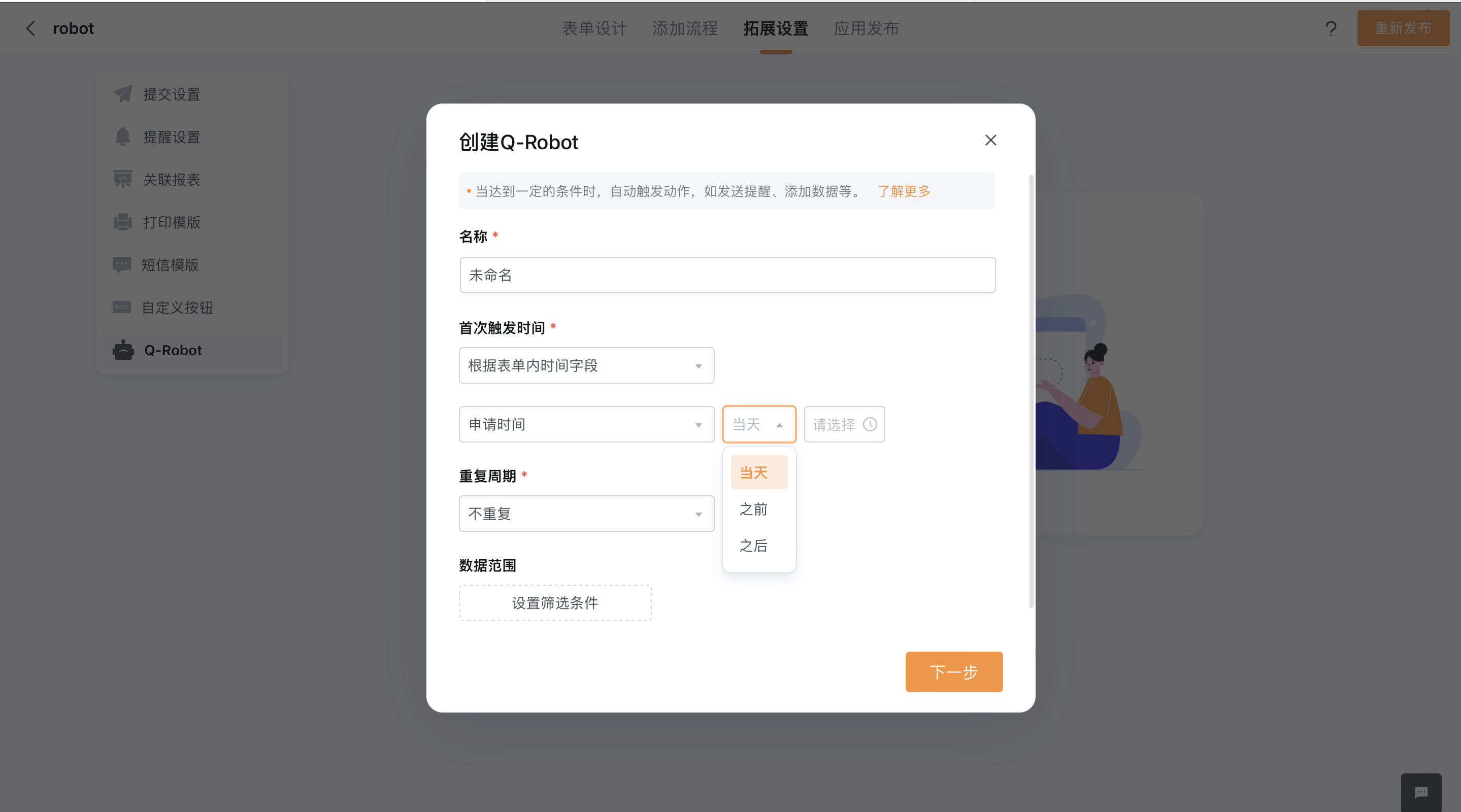Screen dimensions: 1461x812
Task: Close the 创建Q-Robot dialog
Action: point(990,140)
